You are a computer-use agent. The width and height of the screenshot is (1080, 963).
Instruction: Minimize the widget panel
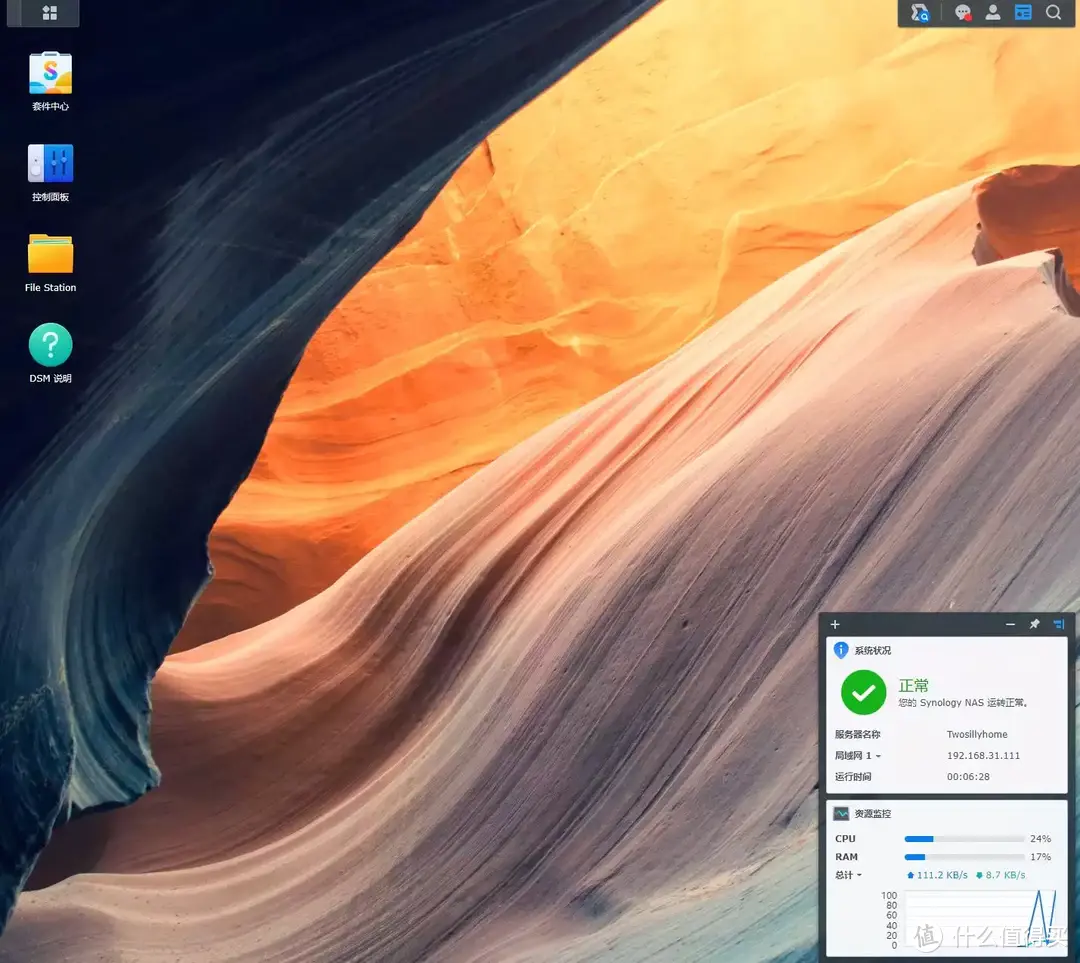[1010, 624]
